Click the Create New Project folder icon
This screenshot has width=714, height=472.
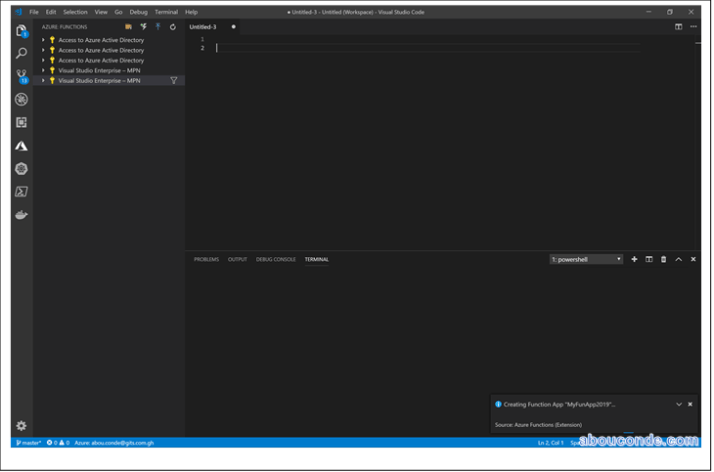(128, 27)
